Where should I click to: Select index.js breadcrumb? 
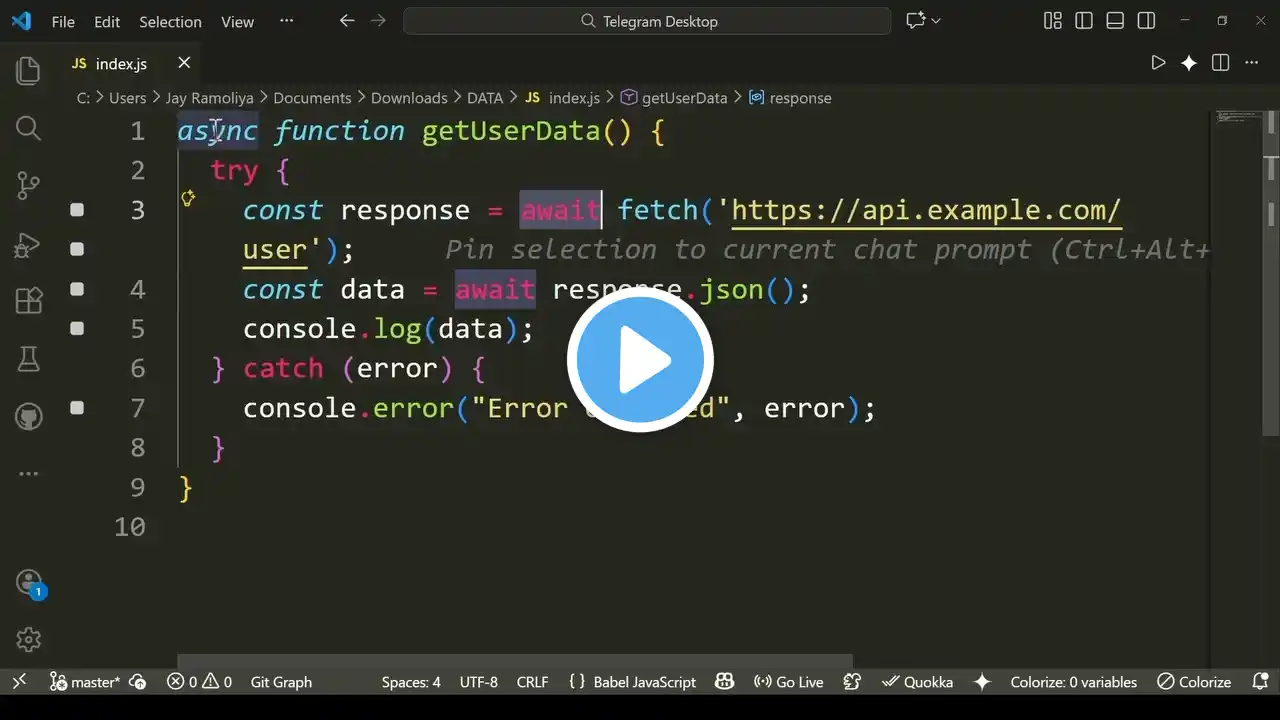click(562, 98)
